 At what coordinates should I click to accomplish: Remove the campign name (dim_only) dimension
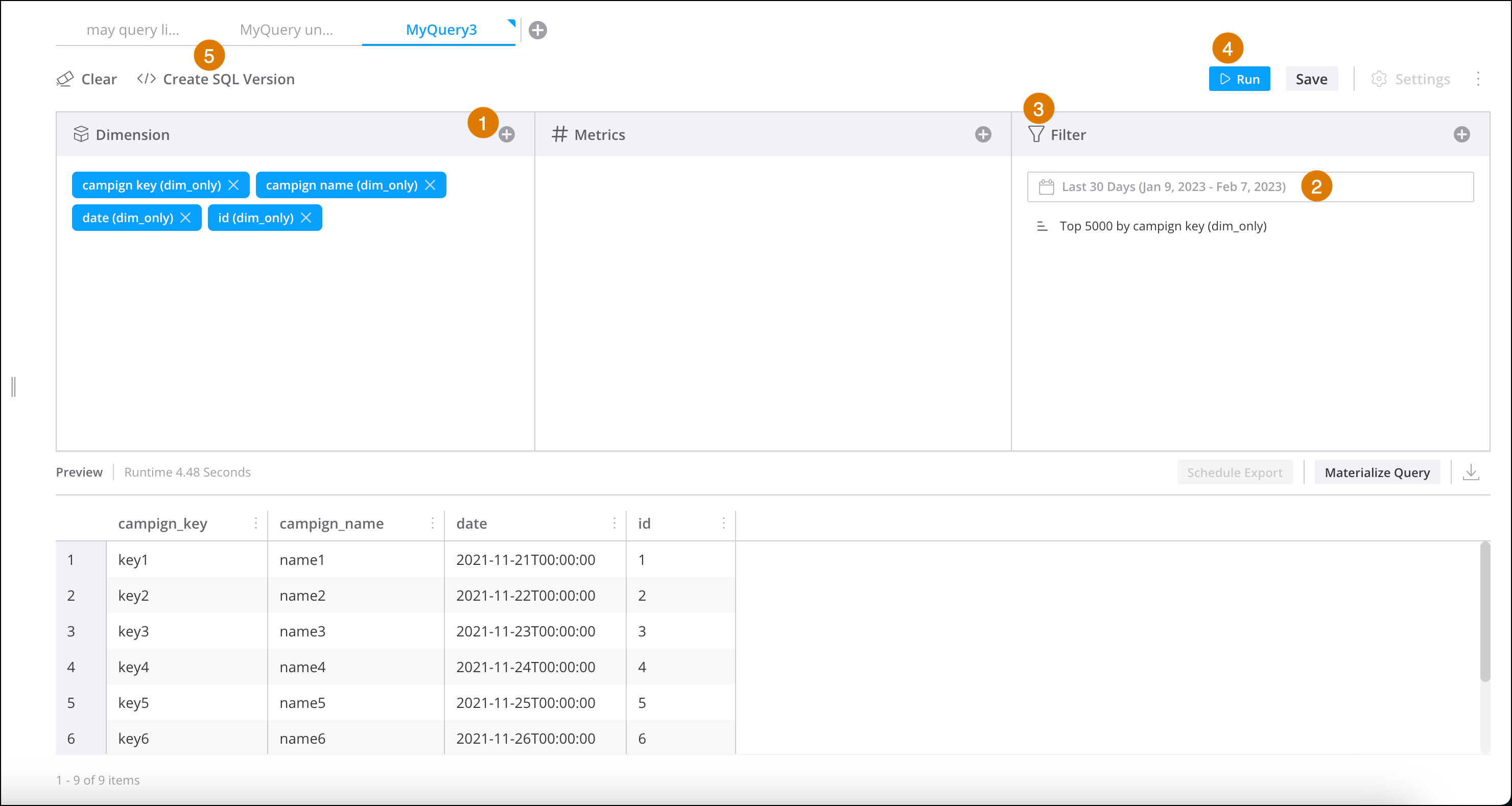430,185
